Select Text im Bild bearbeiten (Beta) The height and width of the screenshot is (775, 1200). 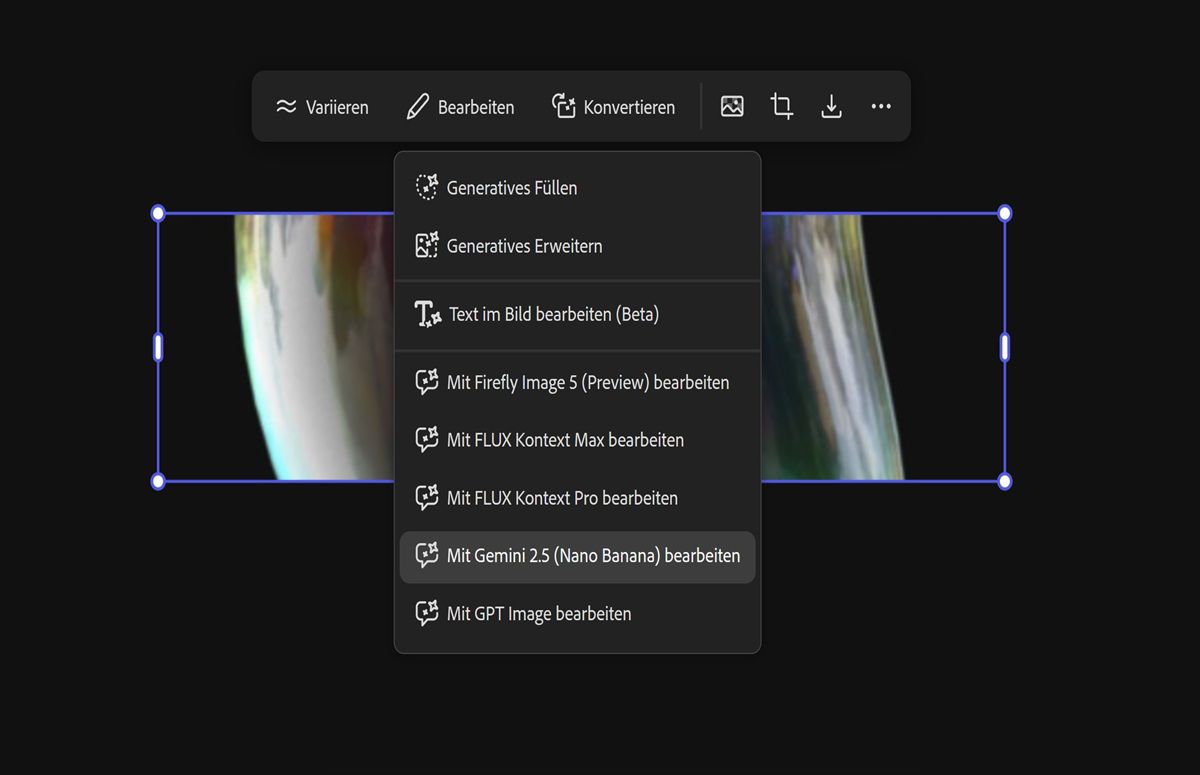click(x=577, y=315)
